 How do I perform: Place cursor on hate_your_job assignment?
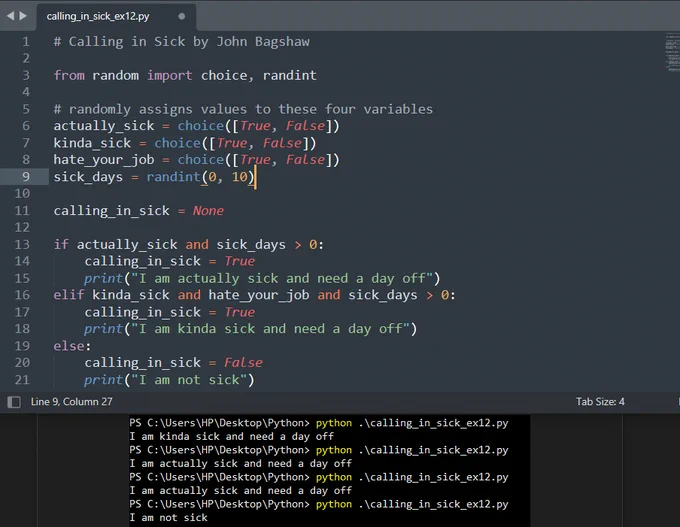pyautogui.click(x=197, y=160)
